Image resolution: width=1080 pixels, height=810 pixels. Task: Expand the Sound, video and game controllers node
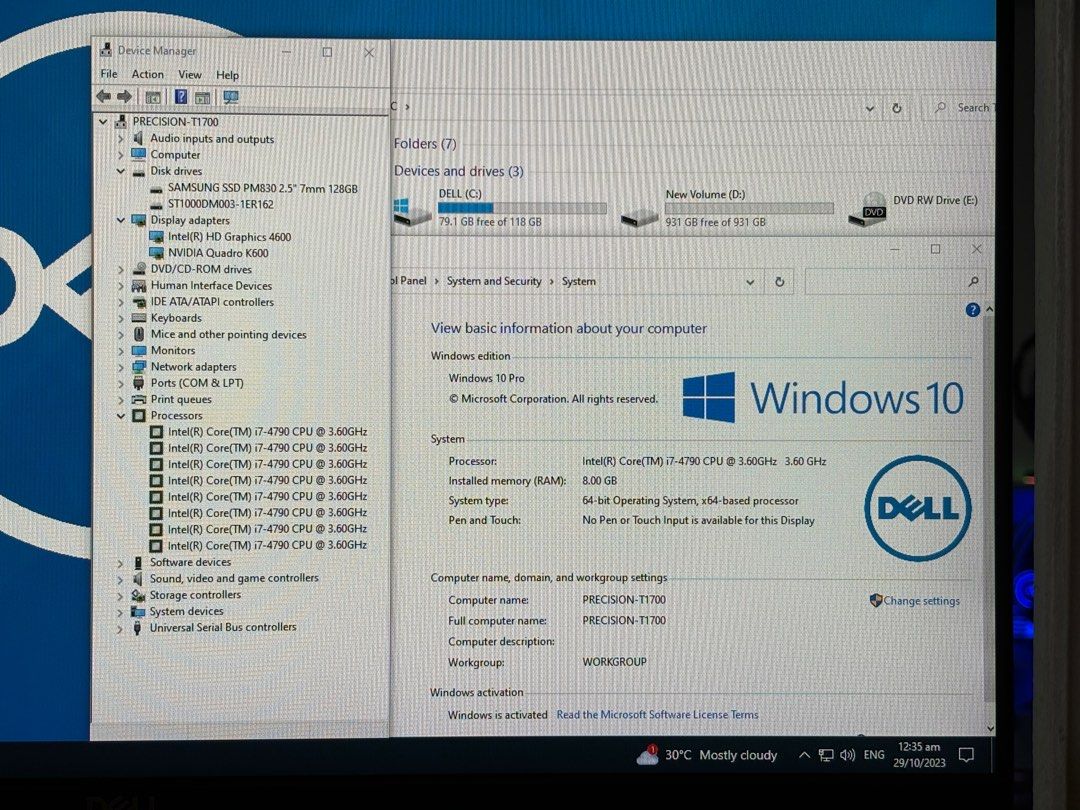pyautogui.click(x=122, y=578)
